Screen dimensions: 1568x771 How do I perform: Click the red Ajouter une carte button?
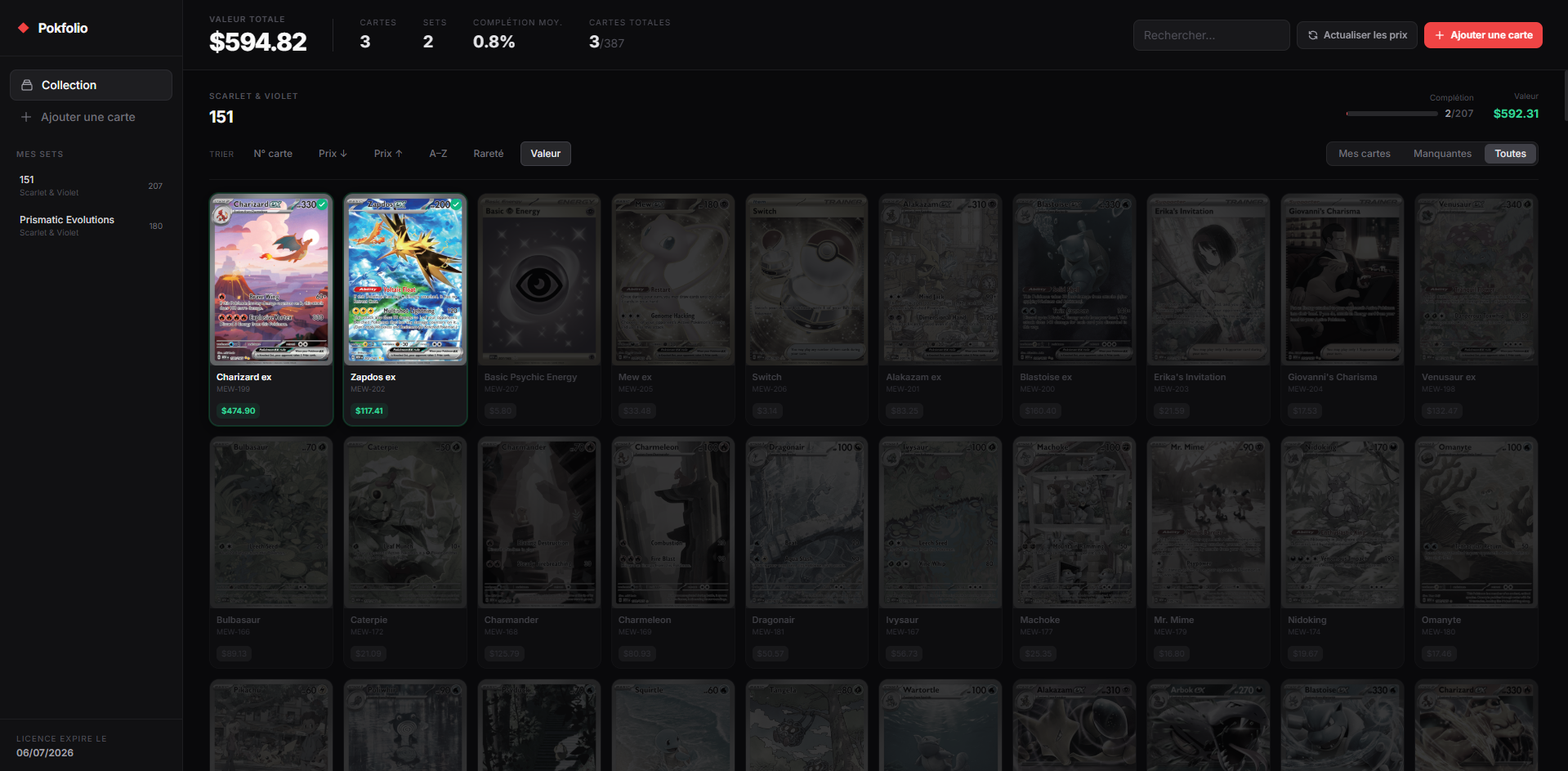[x=1483, y=35]
